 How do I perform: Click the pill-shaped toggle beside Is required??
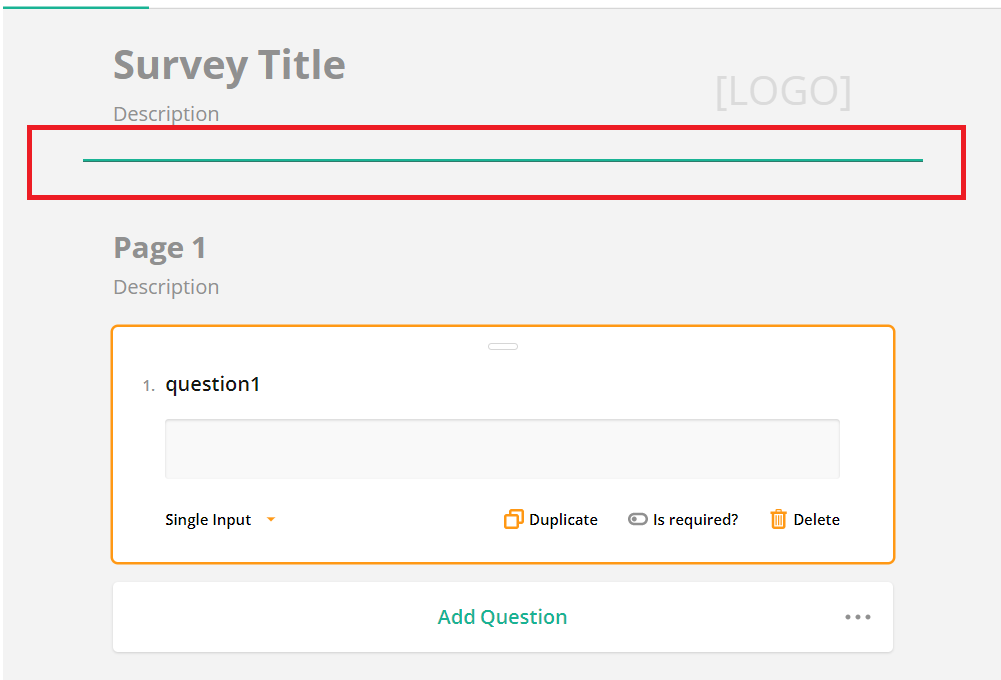tap(637, 519)
